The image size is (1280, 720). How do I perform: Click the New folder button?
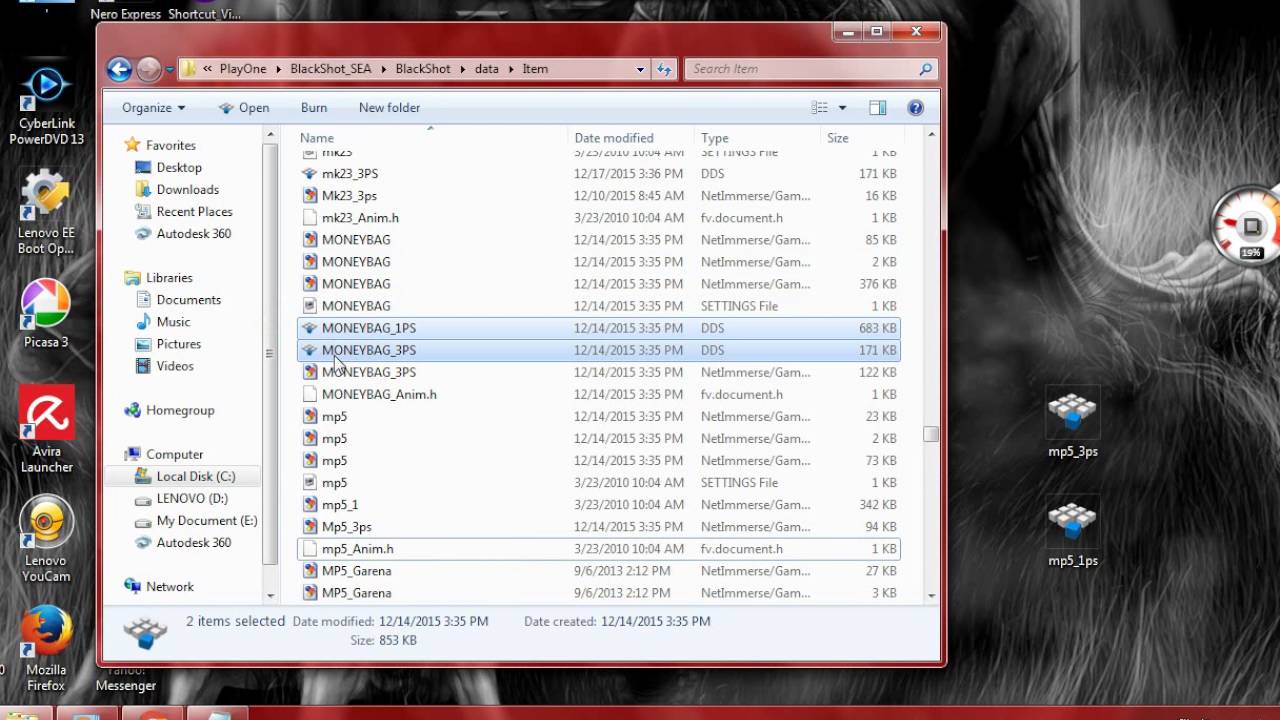click(389, 108)
